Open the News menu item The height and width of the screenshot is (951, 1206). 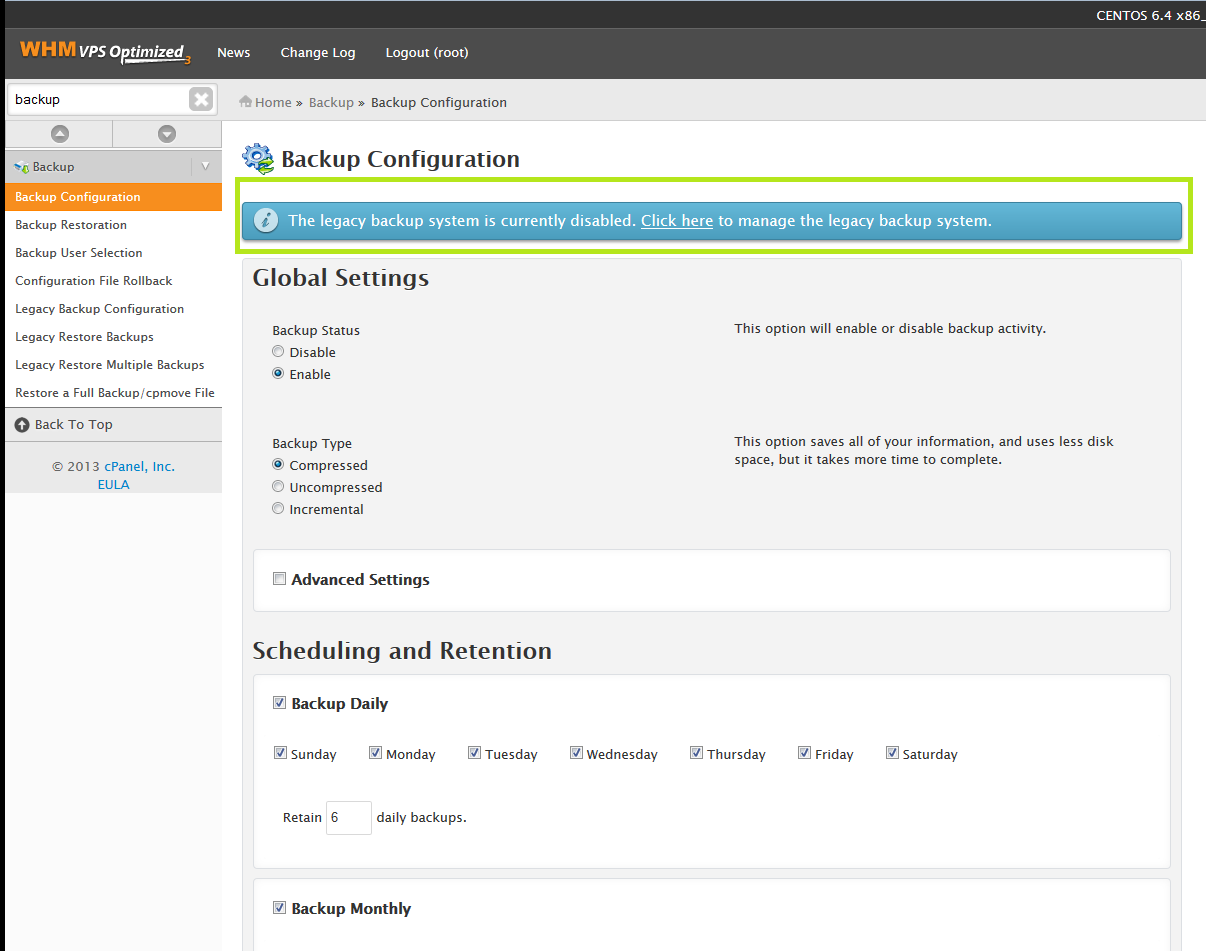pos(234,53)
